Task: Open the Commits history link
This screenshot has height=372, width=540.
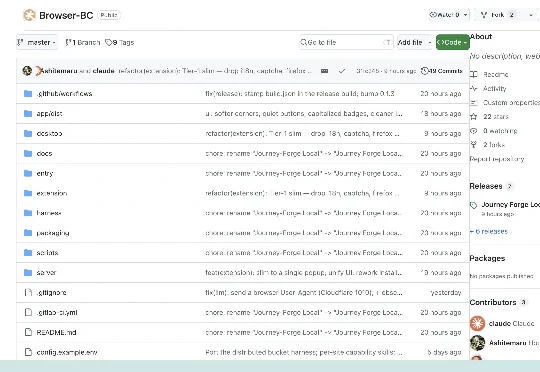Action: (442, 71)
